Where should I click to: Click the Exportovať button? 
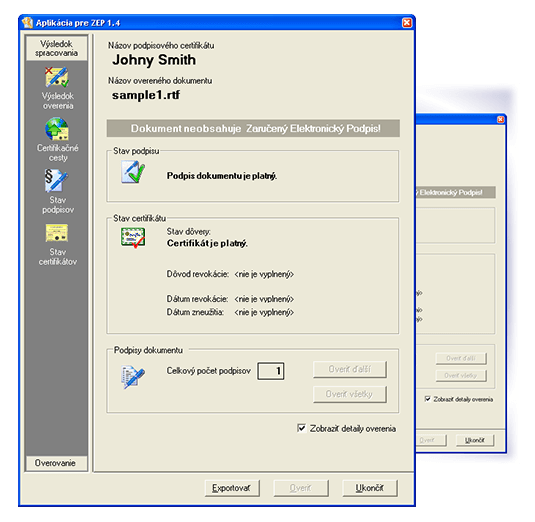coord(232,488)
